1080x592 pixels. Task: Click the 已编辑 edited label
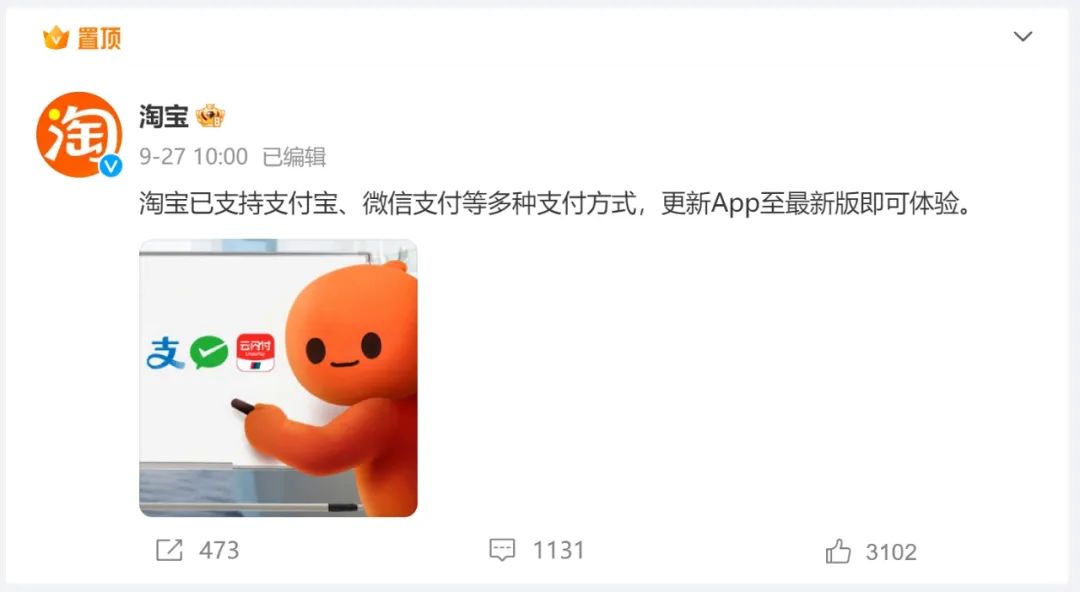(294, 156)
